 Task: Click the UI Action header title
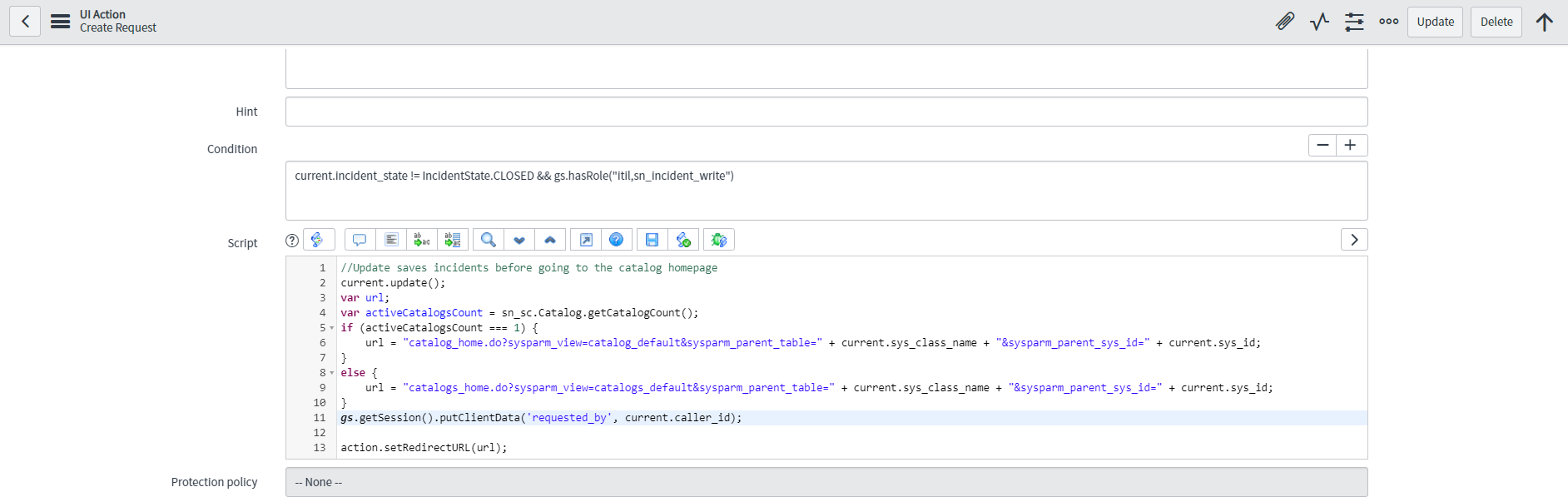click(102, 15)
